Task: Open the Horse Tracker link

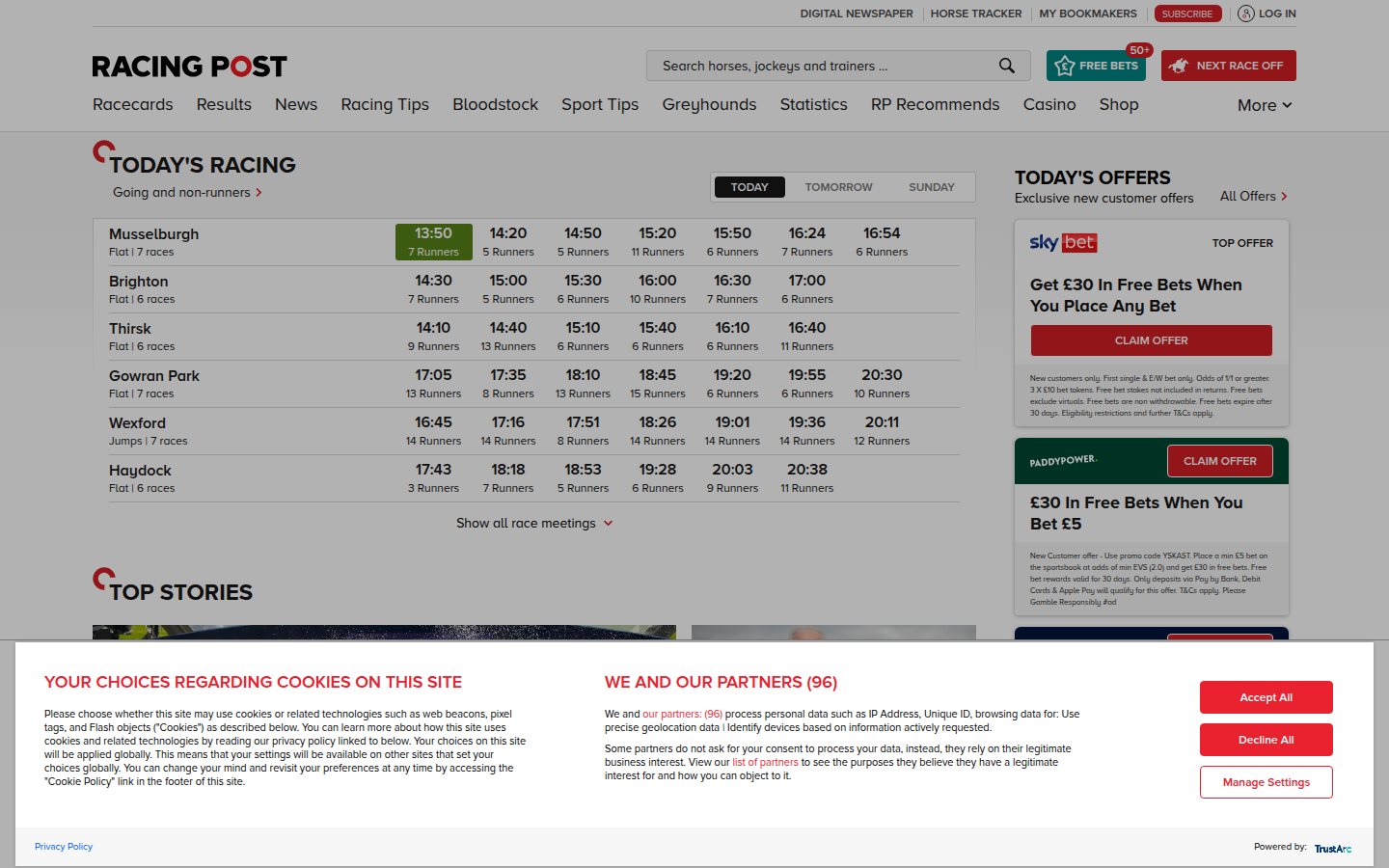Action: pyautogui.click(x=976, y=14)
